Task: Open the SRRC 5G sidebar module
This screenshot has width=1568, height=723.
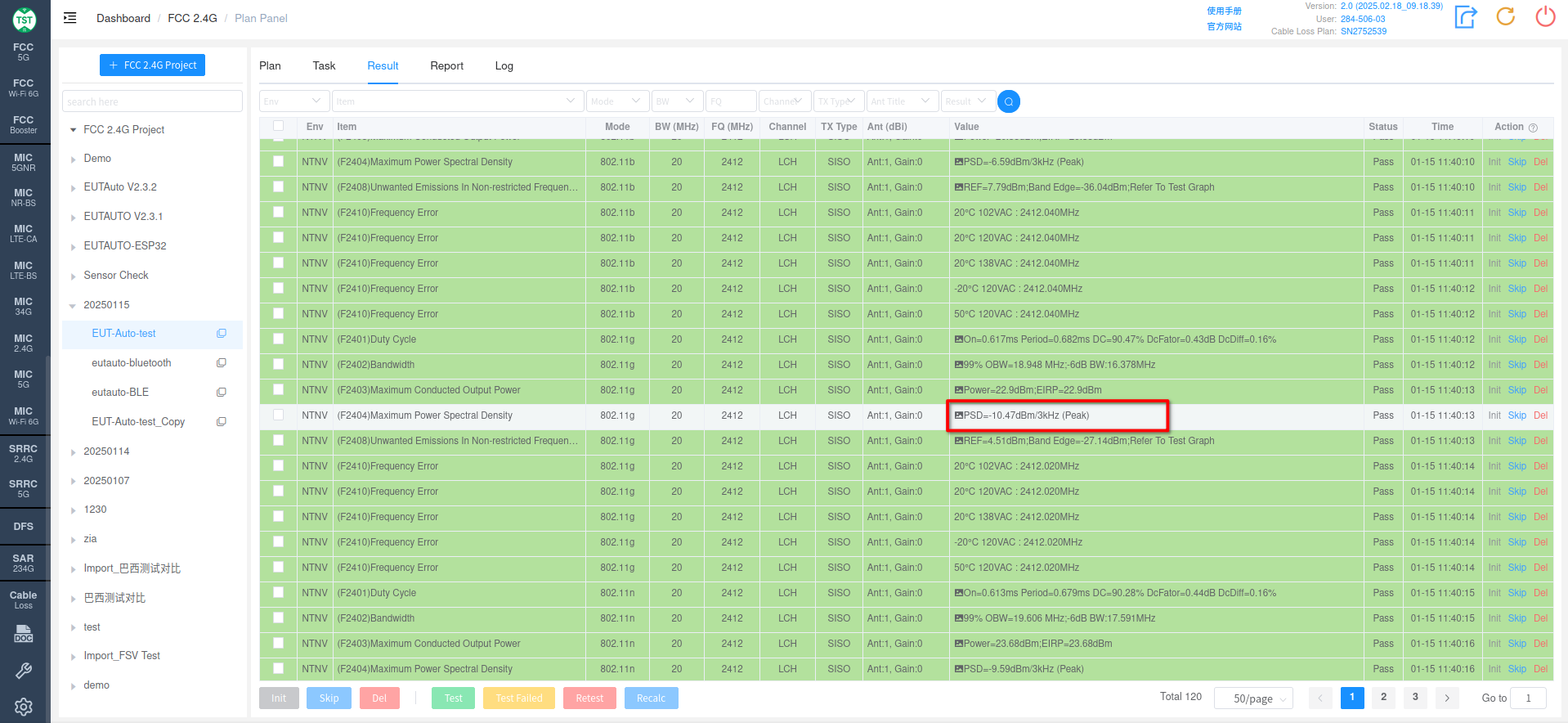Action: (23, 488)
